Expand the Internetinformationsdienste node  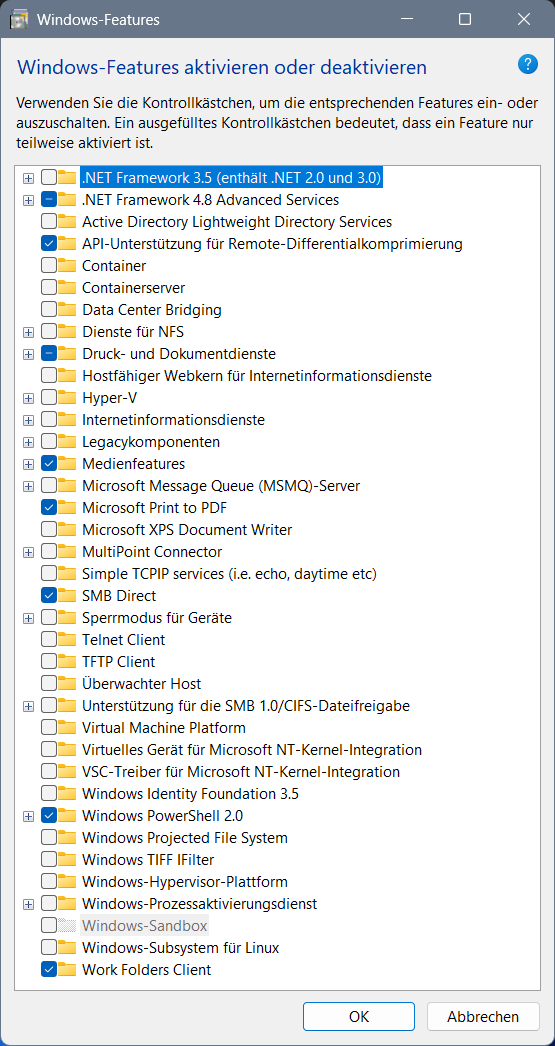click(28, 420)
